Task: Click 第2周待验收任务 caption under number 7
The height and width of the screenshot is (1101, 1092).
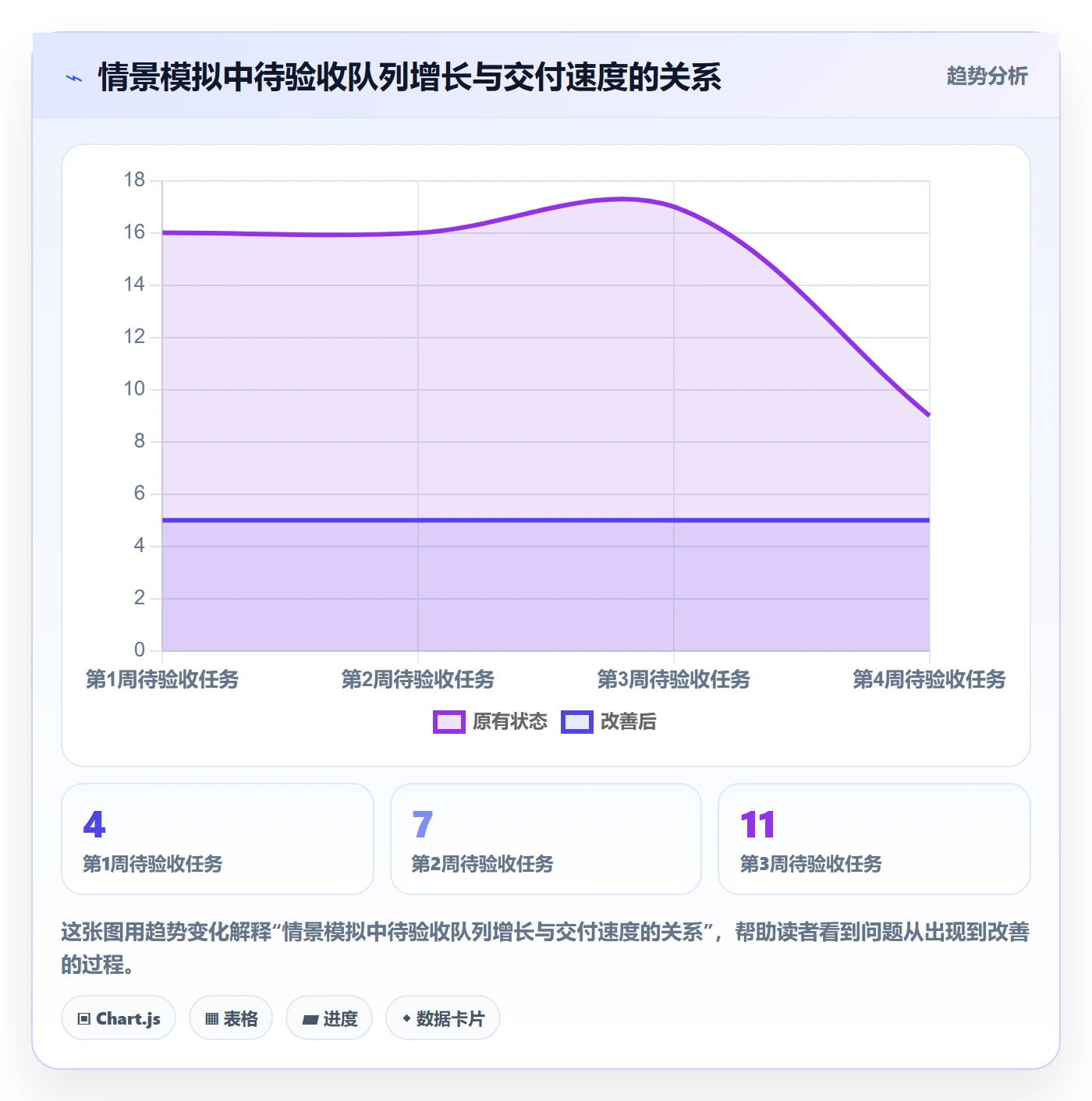Action: tap(482, 864)
